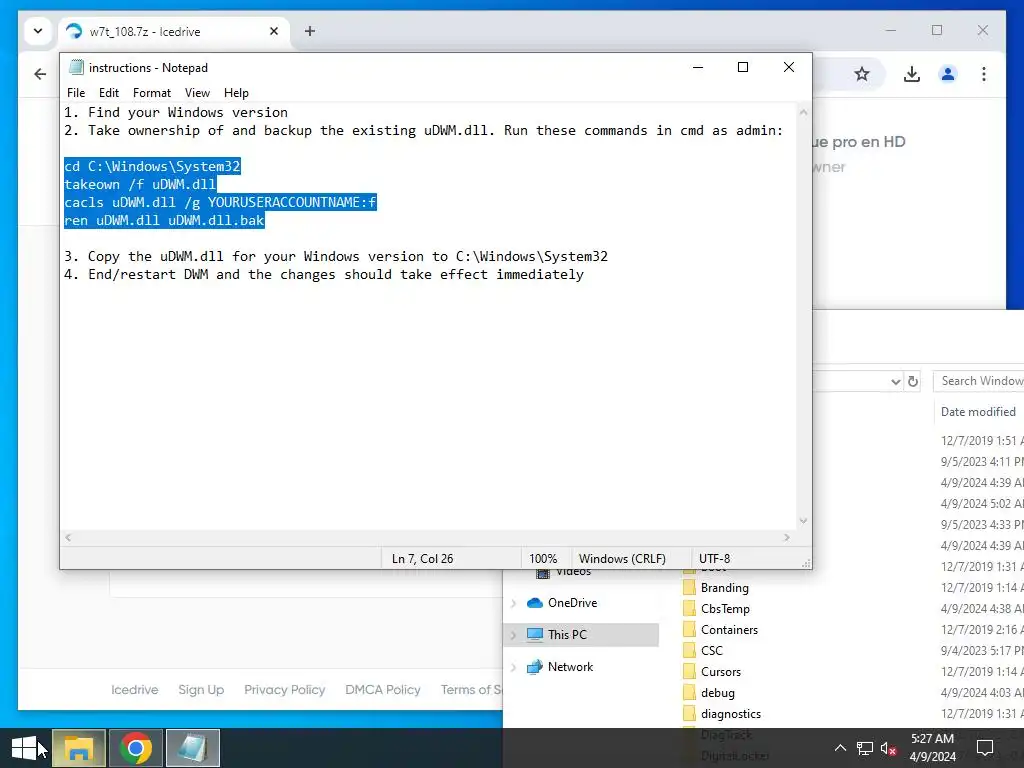Click the 'cd C:\Windows\System32' line

tap(152, 167)
